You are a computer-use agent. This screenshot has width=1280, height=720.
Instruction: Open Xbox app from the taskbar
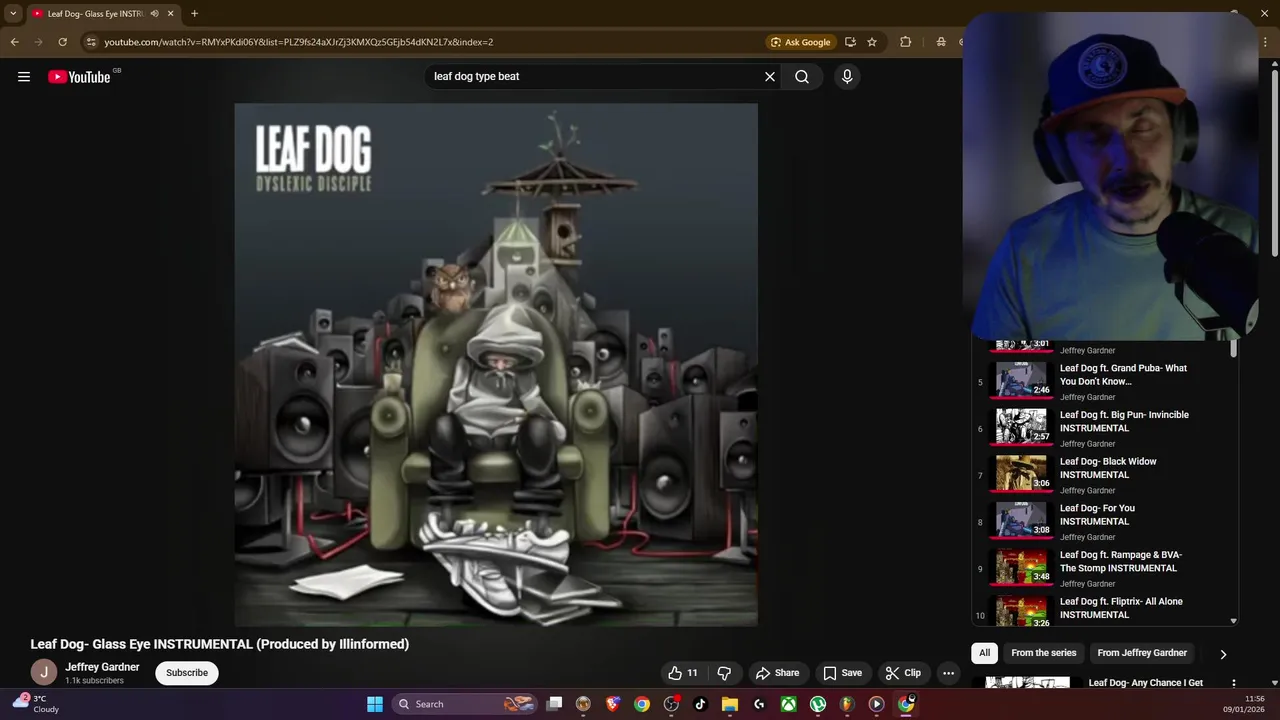point(789,704)
